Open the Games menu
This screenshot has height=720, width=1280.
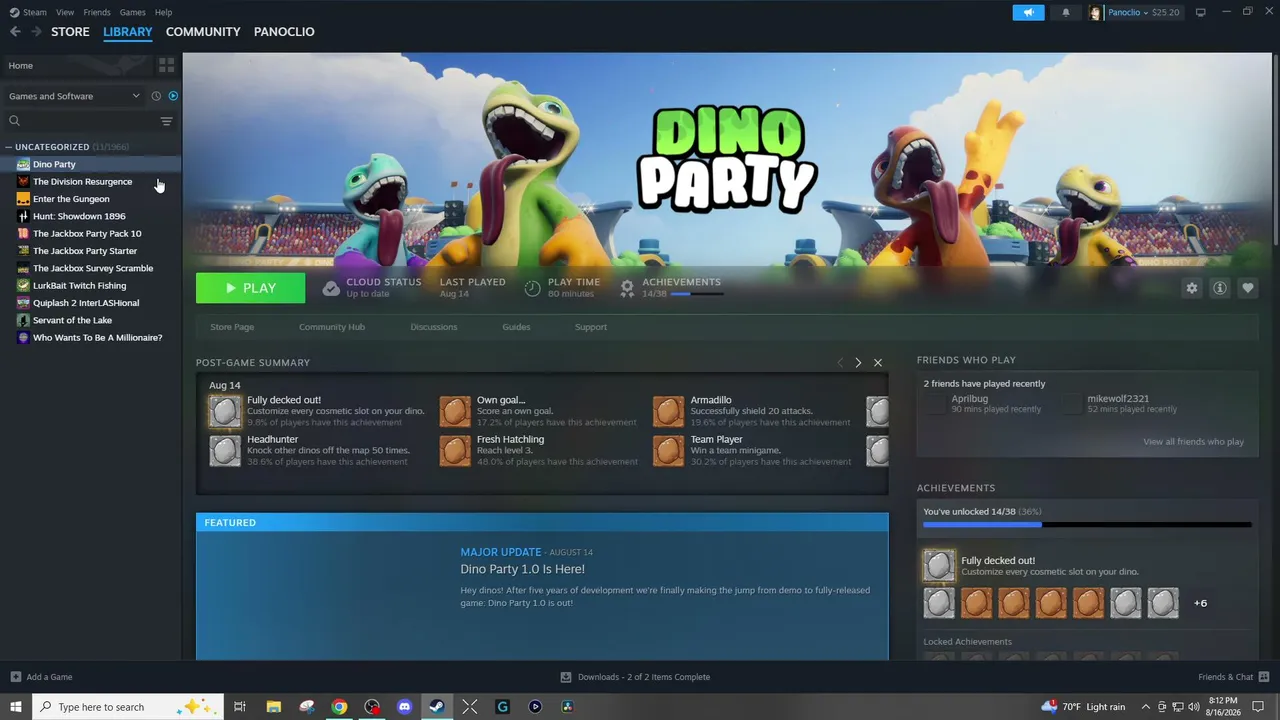point(133,12)
